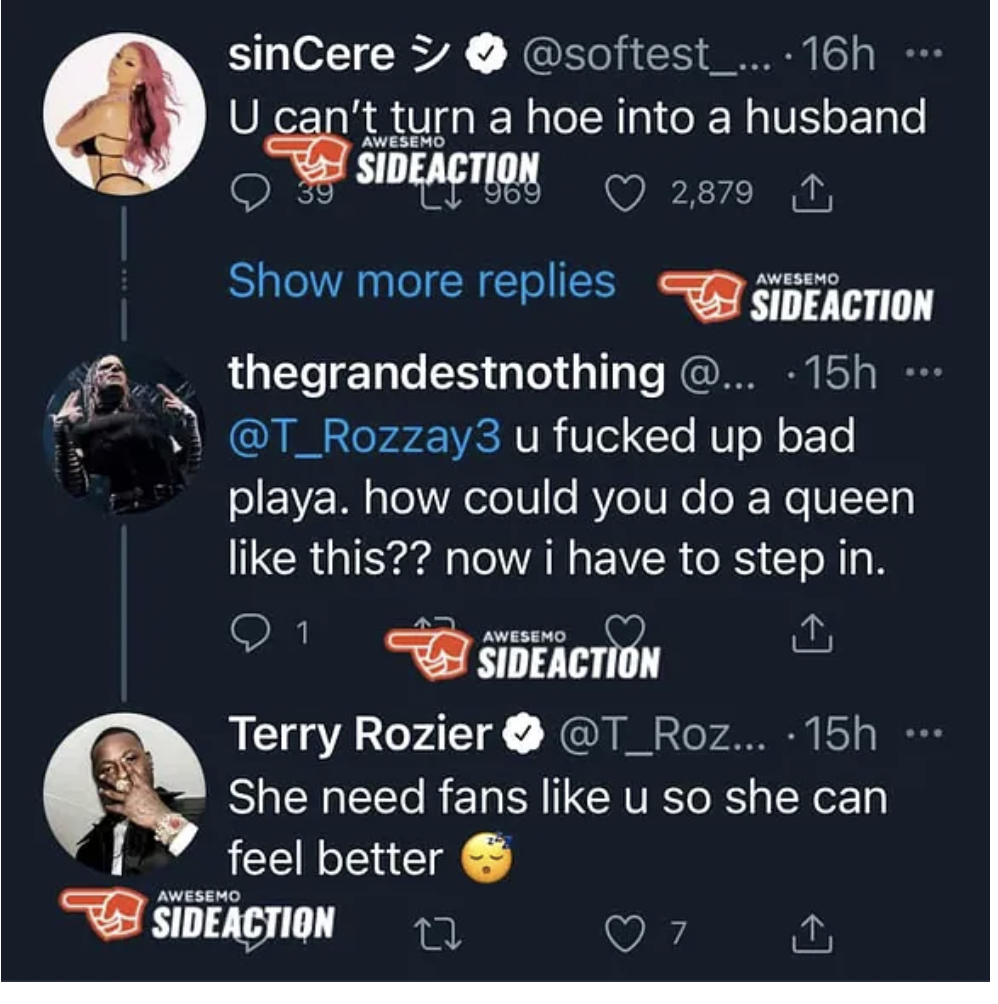998x1004 pixels.
Task: Click the thegrandestnothing username
Action: click(x=446, y=373)
